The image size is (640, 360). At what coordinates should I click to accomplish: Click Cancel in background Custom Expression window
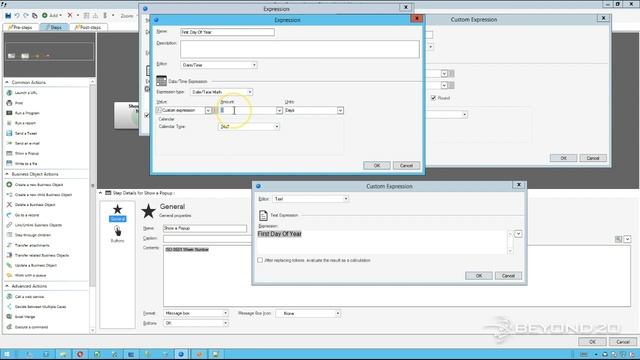pos(593,158)
